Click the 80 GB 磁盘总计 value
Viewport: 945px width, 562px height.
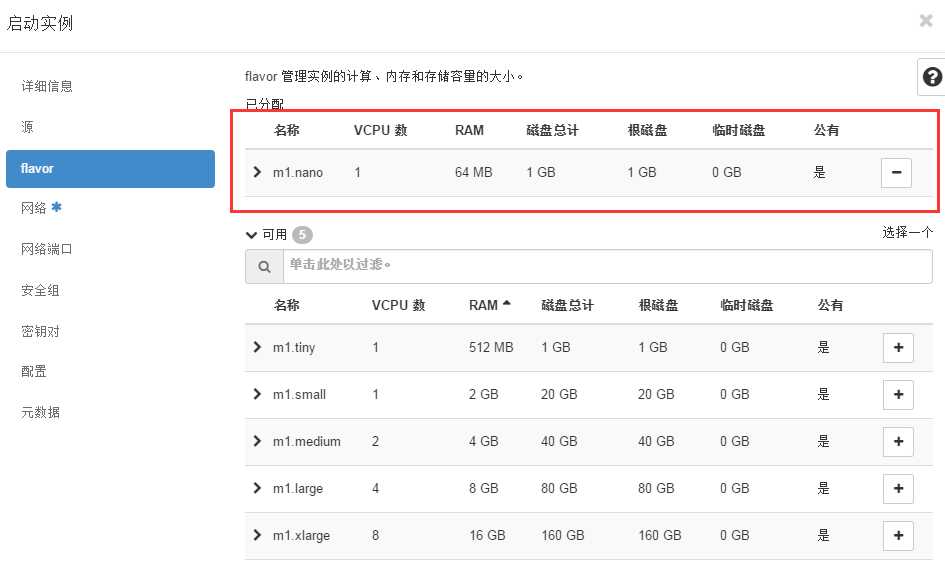(x=559, y=489)
